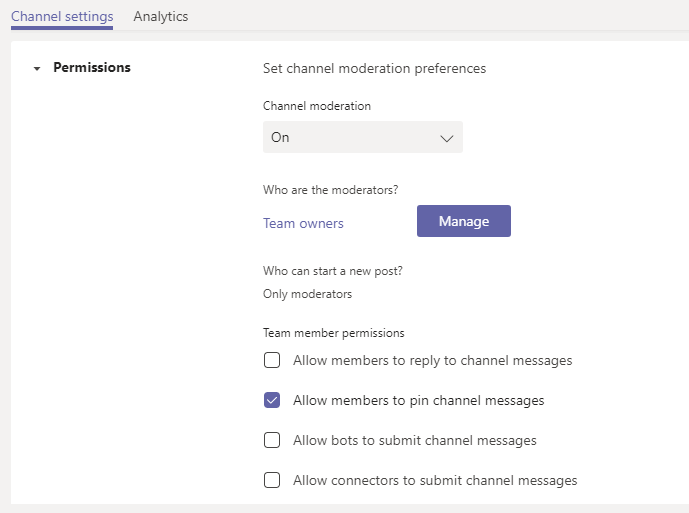Enable the bots submit messages checkbox
This screenshot has width=689, height=513.
point(272,440)
